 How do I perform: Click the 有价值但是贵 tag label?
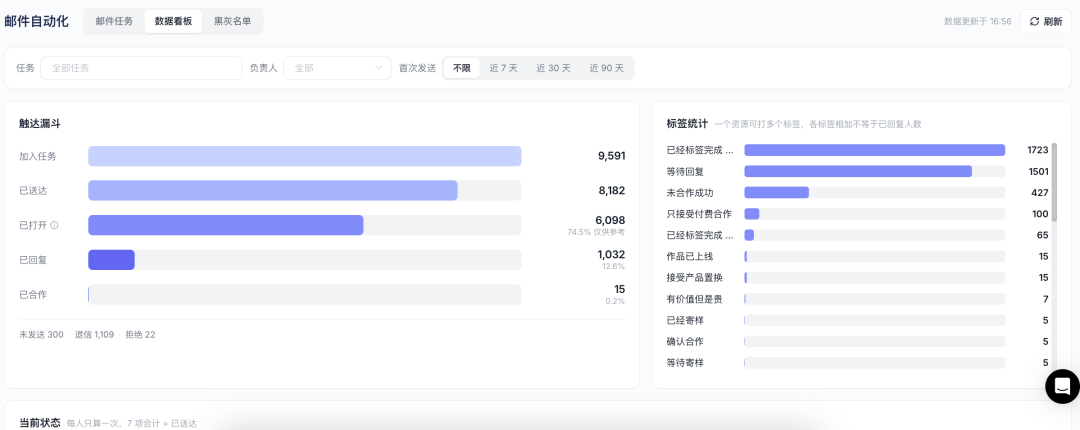coord(694,299)
